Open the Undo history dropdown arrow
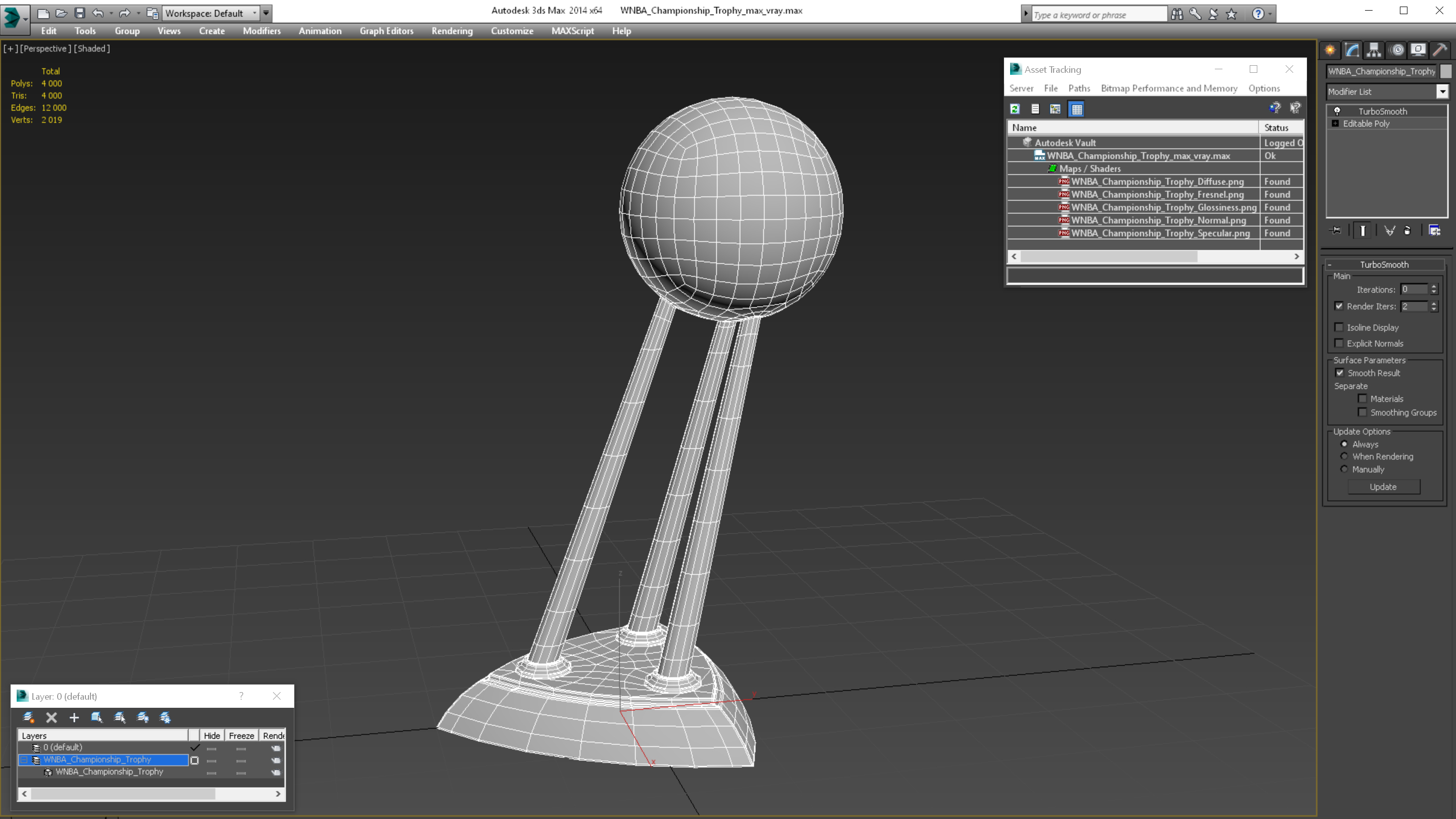 (111, 13)
